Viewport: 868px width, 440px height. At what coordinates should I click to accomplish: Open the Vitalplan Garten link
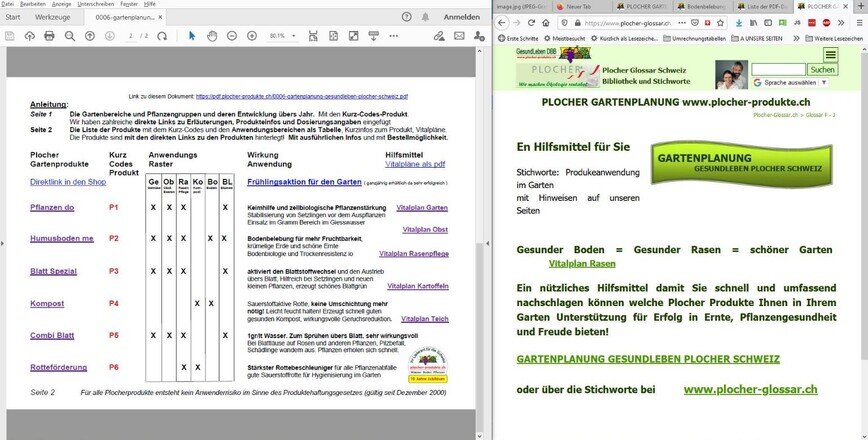(422, 208)
